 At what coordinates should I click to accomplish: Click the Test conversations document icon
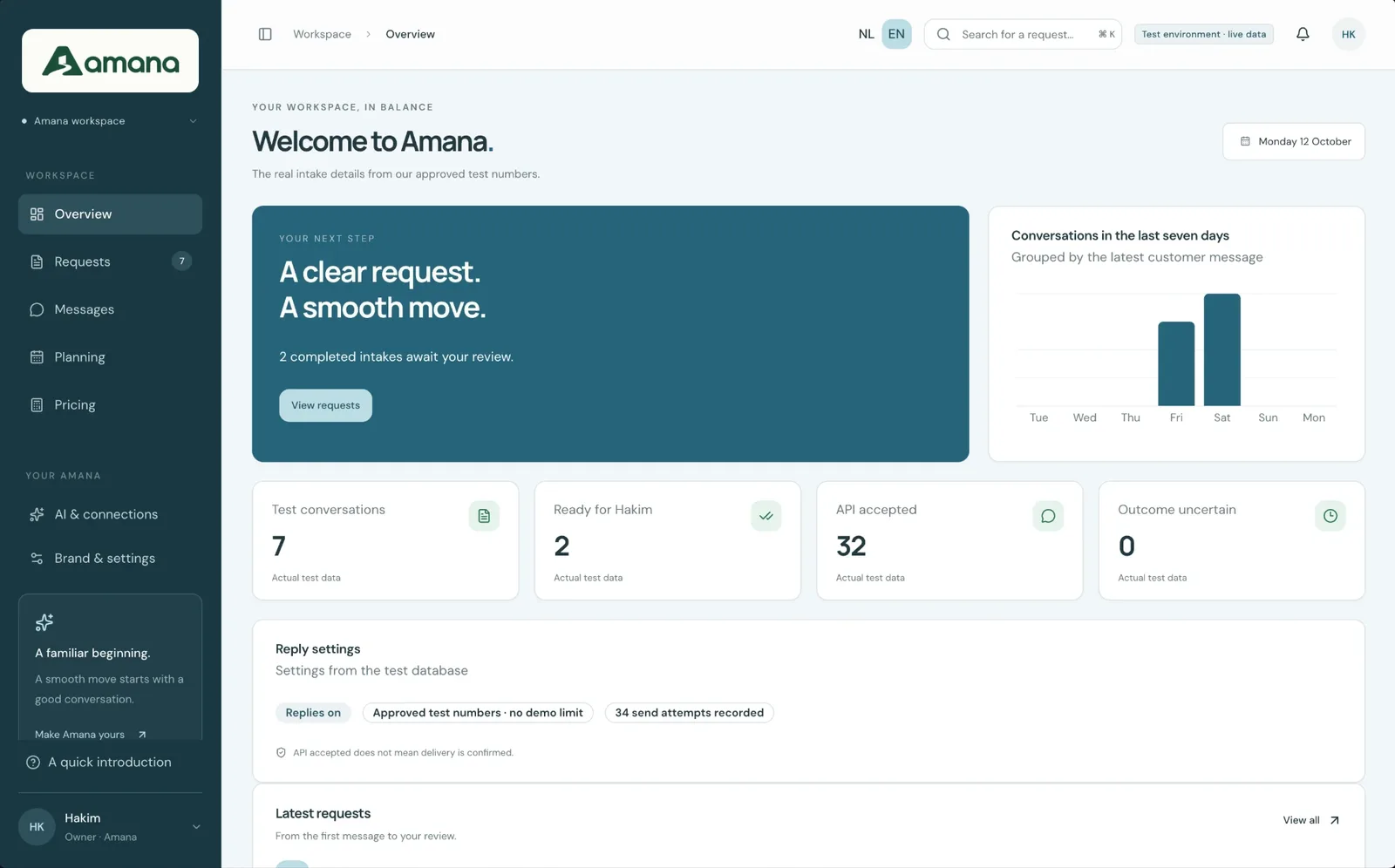(484, 516)
